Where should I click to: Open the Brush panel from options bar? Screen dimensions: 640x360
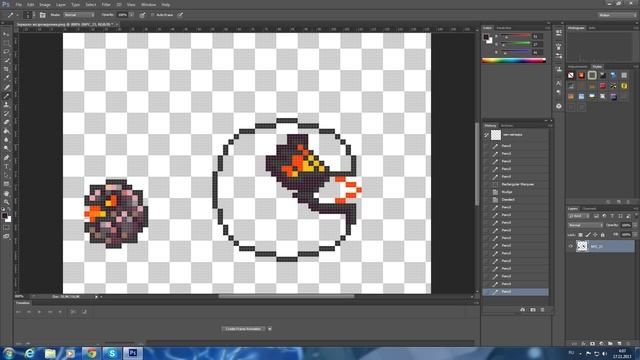pyautogui.click(x=42, y=15)
